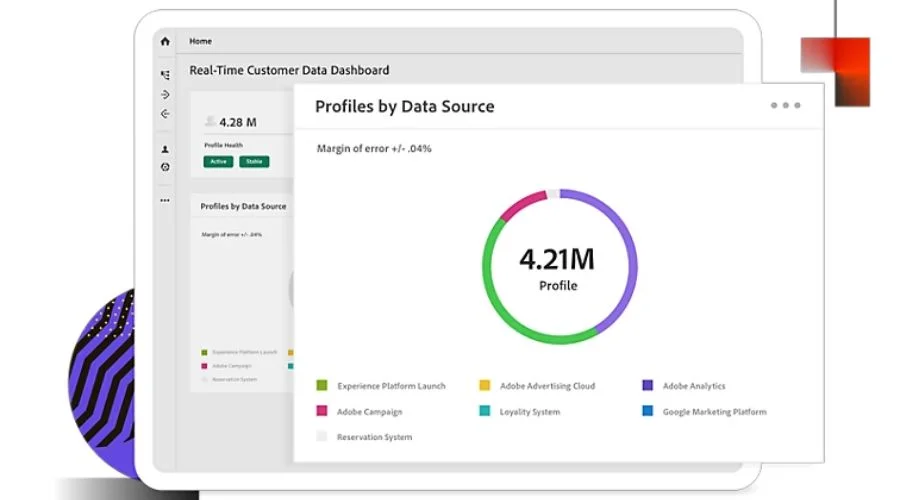The width and height of the screenshot is (900, 500).
Task: Click the blue Google Marketing Platform swatch
Action: [647, 411]
